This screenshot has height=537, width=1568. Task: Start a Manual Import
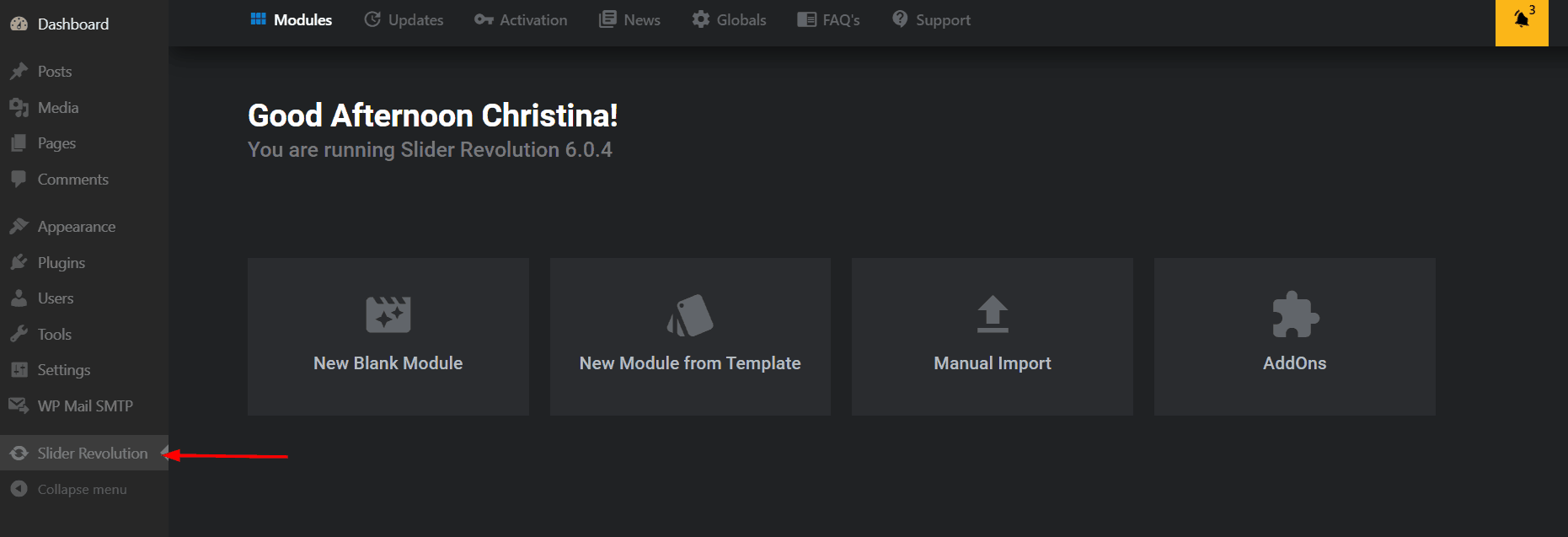tap(993, 336)
